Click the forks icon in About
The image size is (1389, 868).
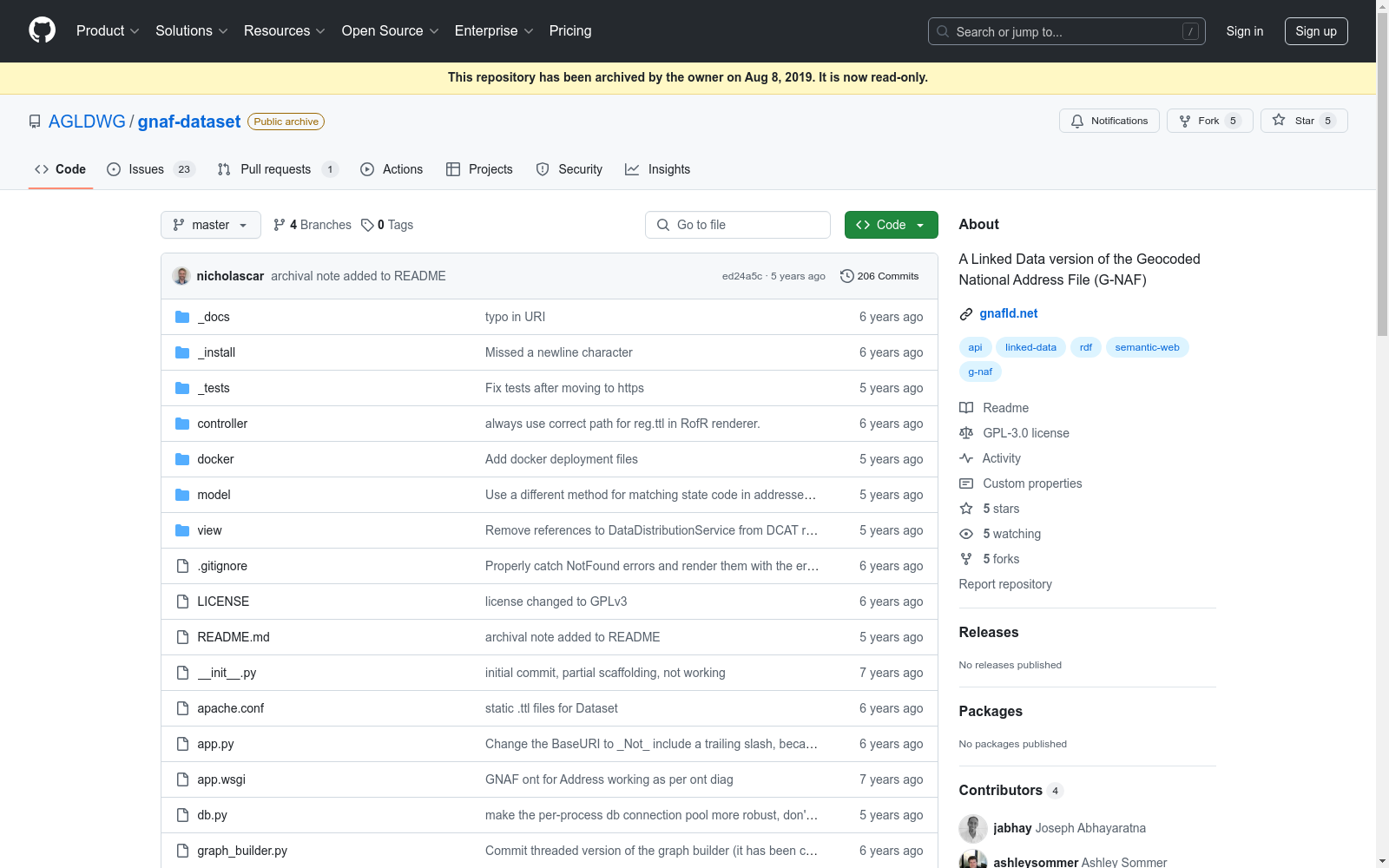tap(966, 559)
